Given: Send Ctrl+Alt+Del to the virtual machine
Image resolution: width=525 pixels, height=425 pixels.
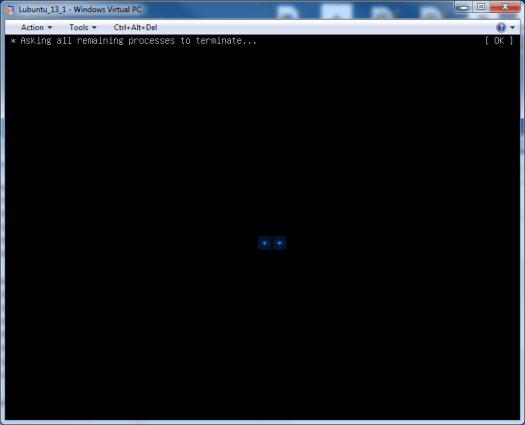Looking at the screenshot, I should click(135, 27).
